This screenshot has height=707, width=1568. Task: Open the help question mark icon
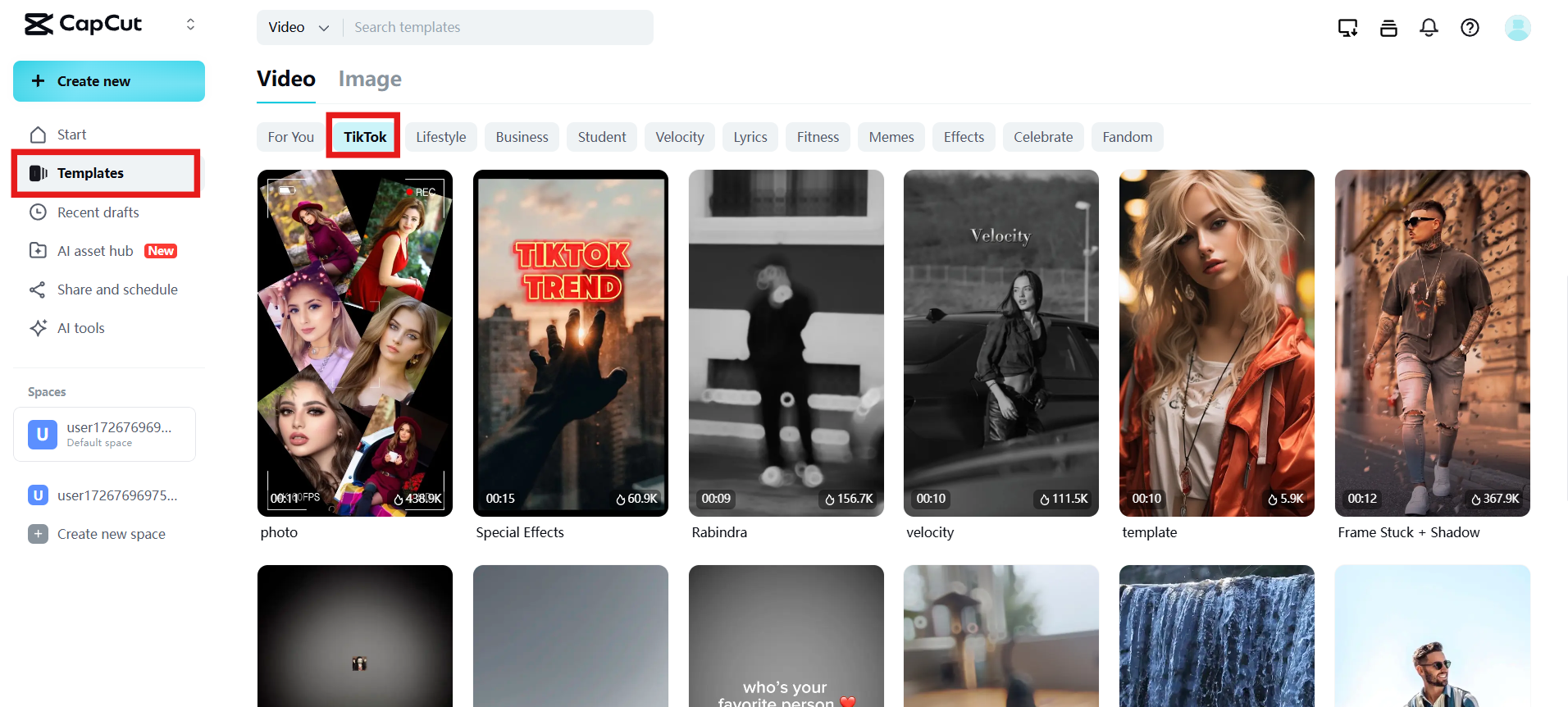click(1470, 28)
